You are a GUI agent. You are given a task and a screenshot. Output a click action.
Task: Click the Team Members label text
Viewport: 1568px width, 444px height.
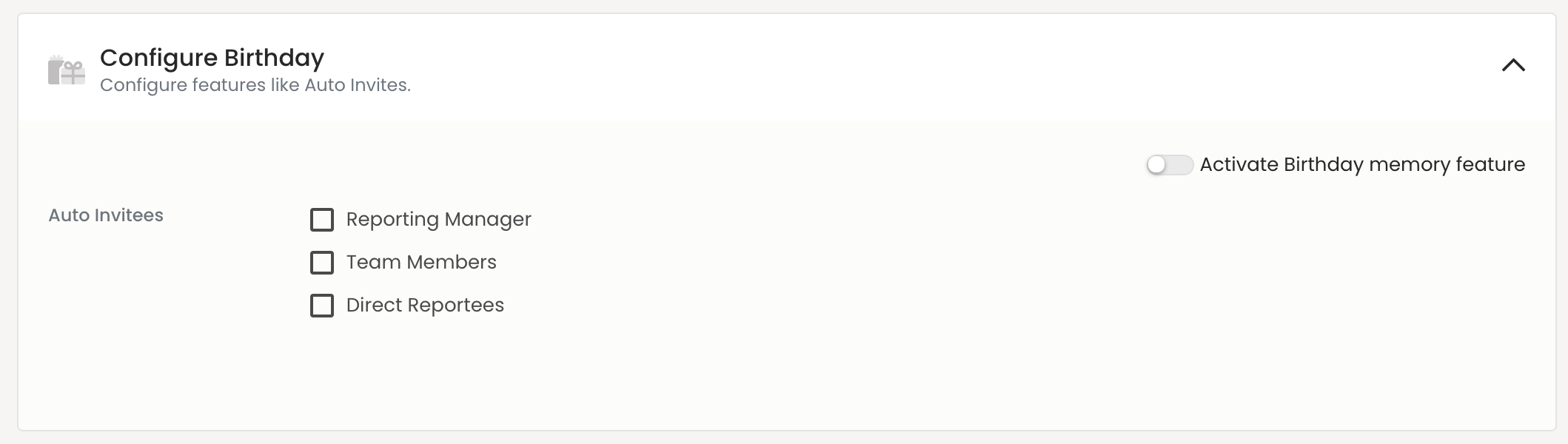tap(421, 263)
